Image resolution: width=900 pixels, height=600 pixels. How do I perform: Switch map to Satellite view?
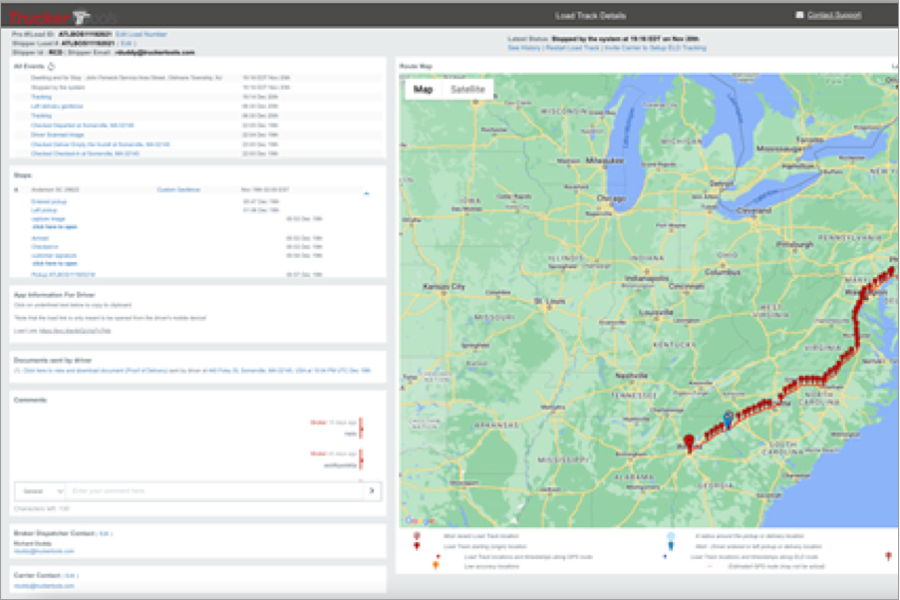(468, 90)
